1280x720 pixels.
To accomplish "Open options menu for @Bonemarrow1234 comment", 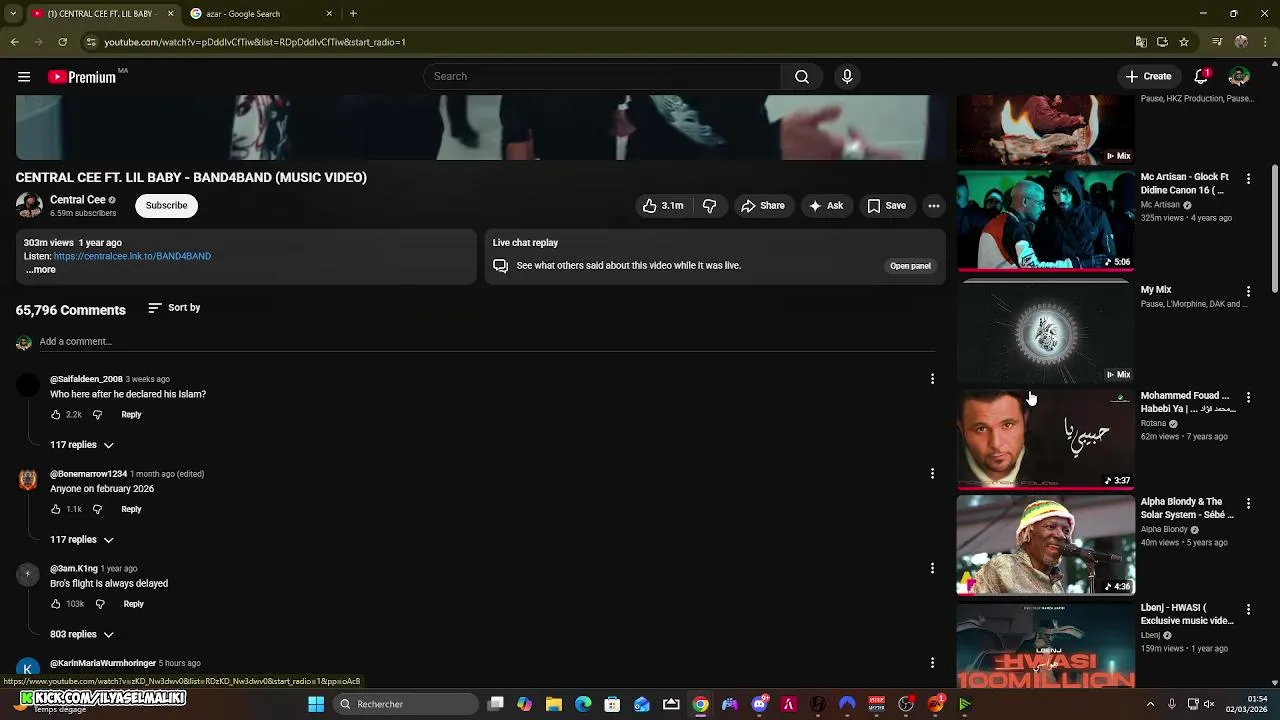I will click(x=932, y=474).
